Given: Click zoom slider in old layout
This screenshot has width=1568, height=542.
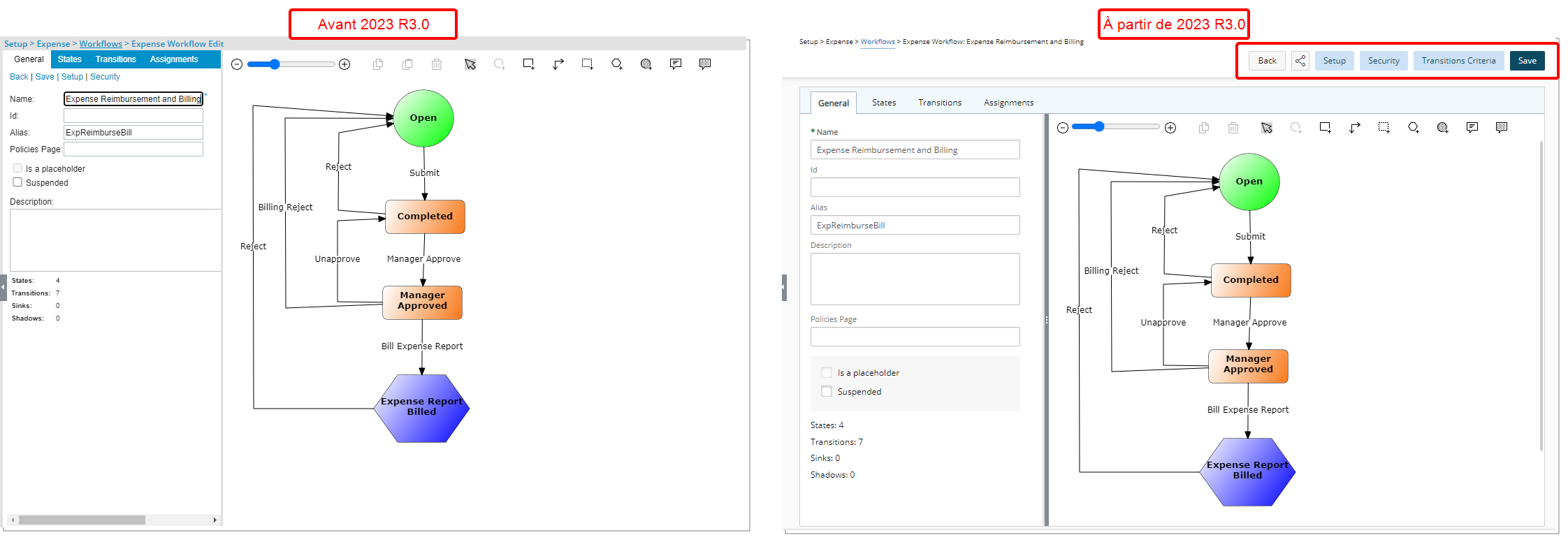Looking at the screenshot, I should (x=291, y=64).
